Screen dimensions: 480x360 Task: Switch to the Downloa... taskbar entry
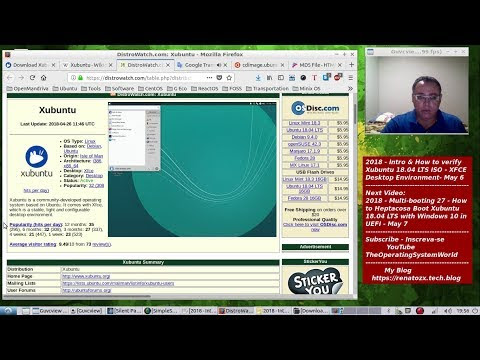tap(311, 311)
